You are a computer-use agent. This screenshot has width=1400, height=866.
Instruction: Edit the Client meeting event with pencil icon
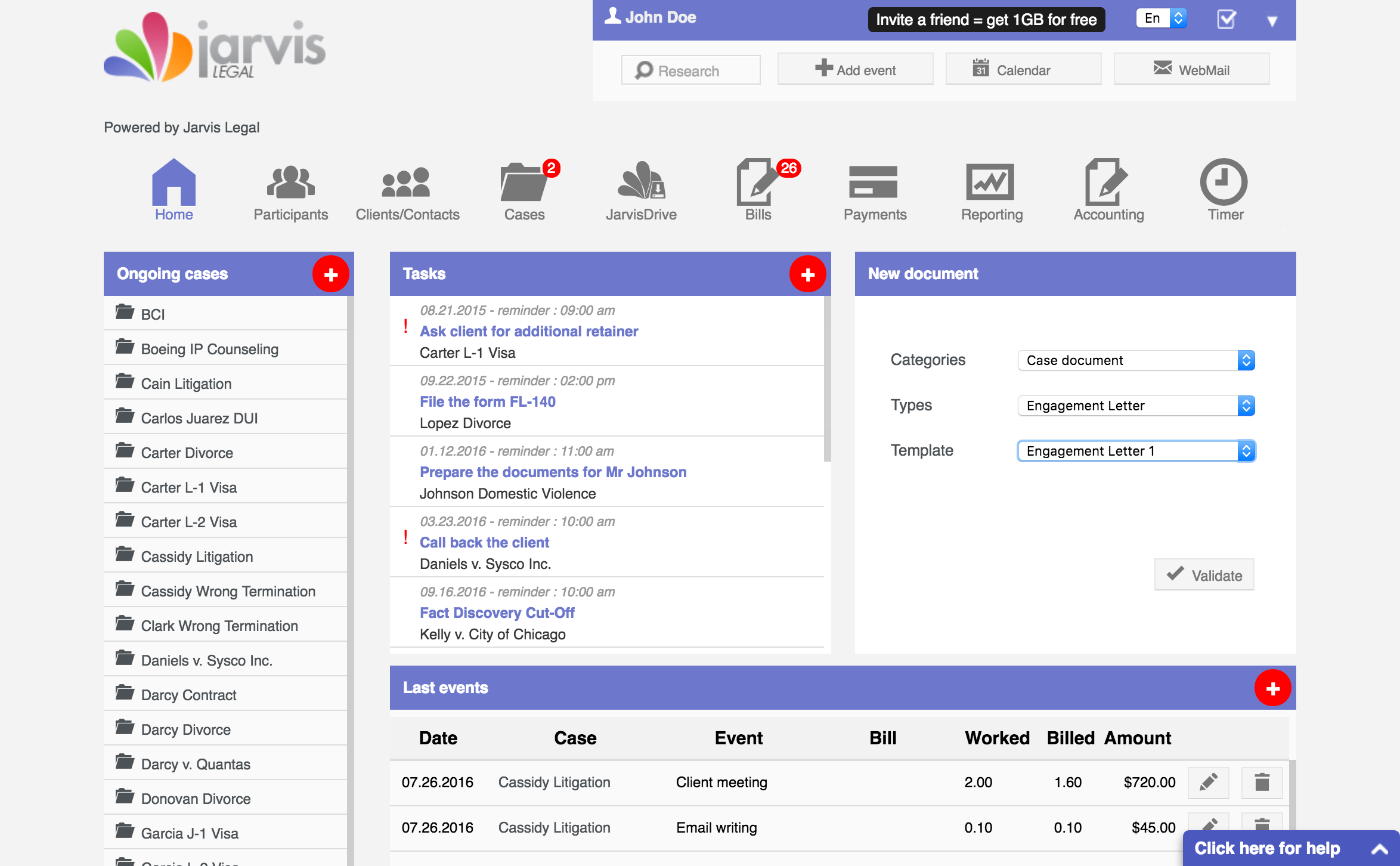(1208, 782)
